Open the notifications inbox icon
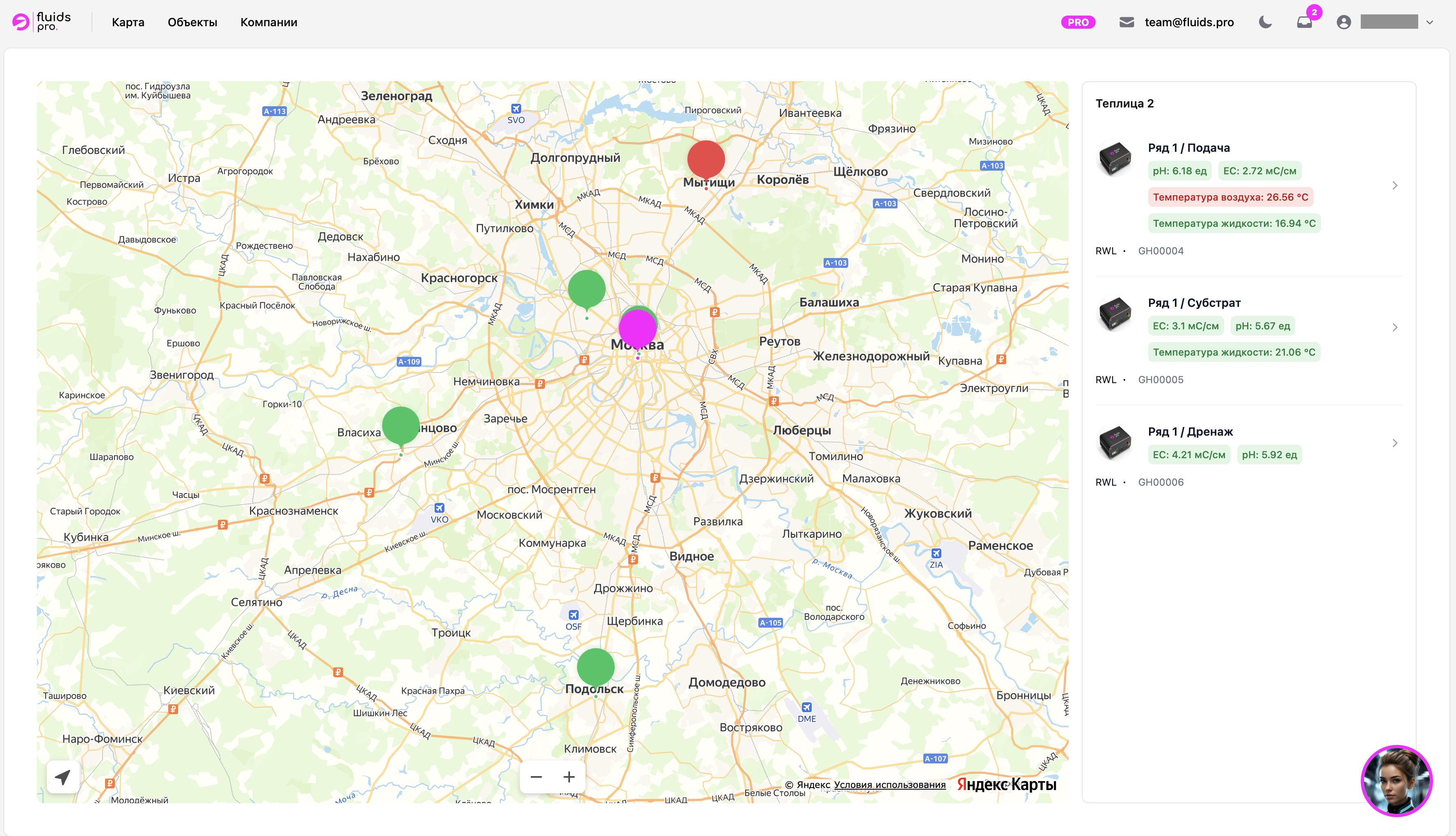Image resolution: width=1456 pixels, height=836 pixels. pyautogui.click(x=1305, y=23)
